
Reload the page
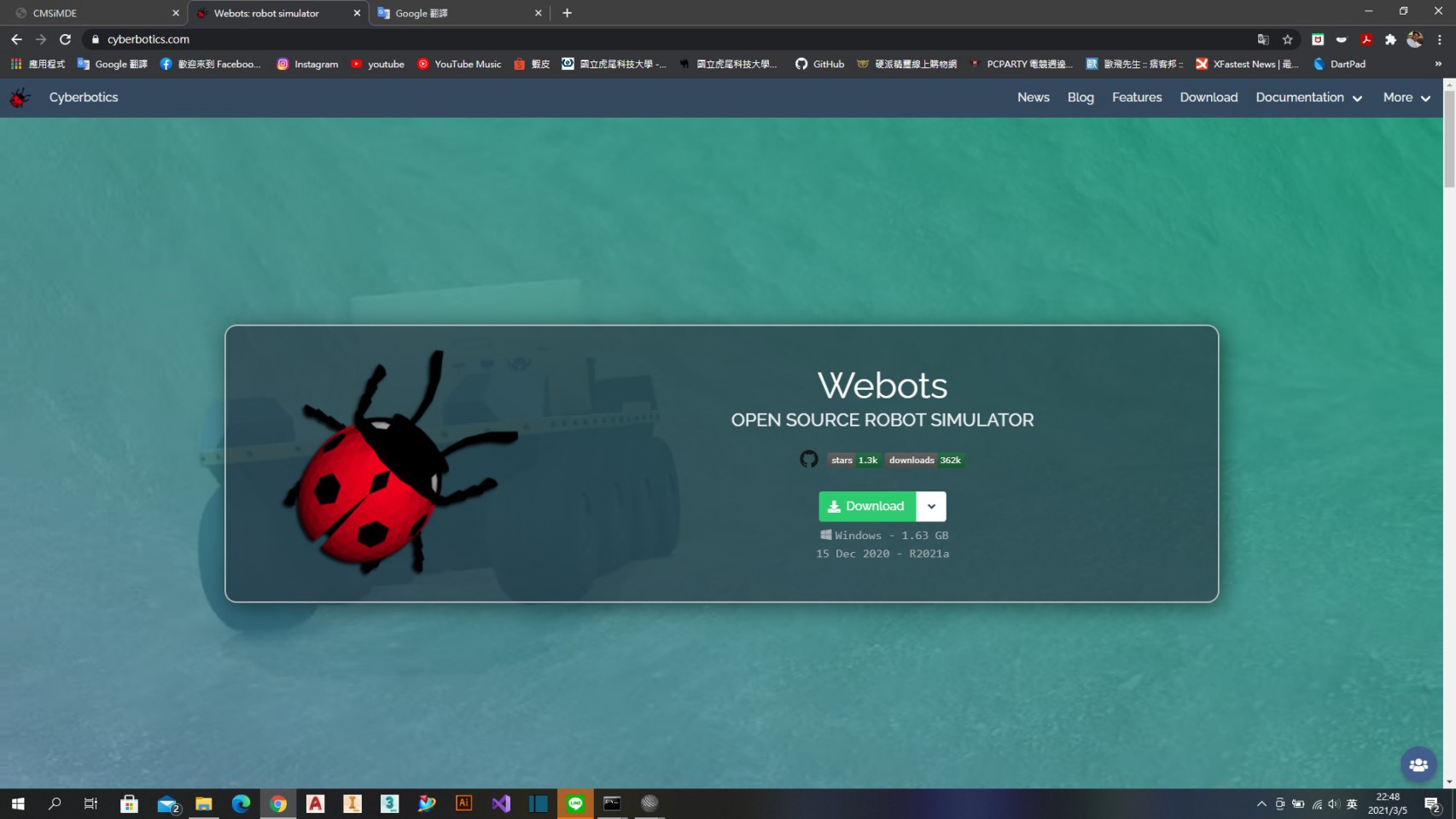click(x=65, y=39)
